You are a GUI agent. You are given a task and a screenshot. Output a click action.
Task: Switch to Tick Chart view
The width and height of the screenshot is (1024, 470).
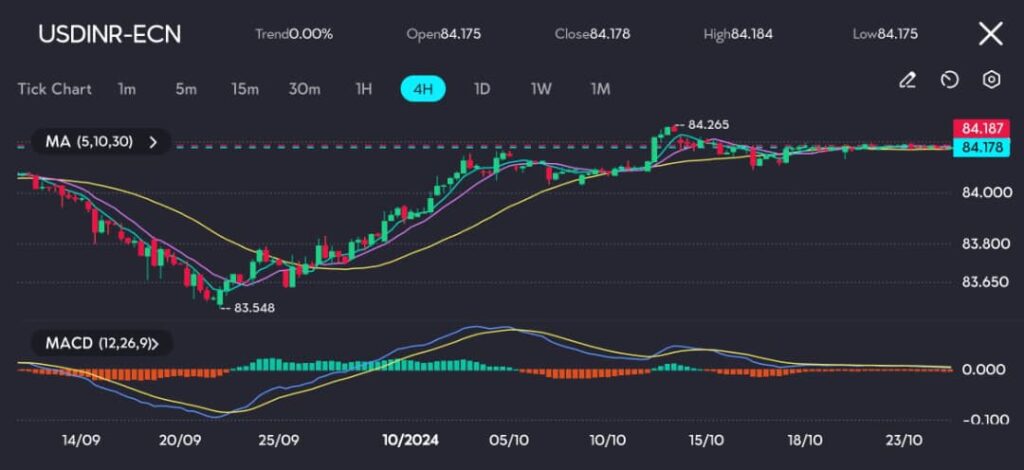tap(54, 89)
